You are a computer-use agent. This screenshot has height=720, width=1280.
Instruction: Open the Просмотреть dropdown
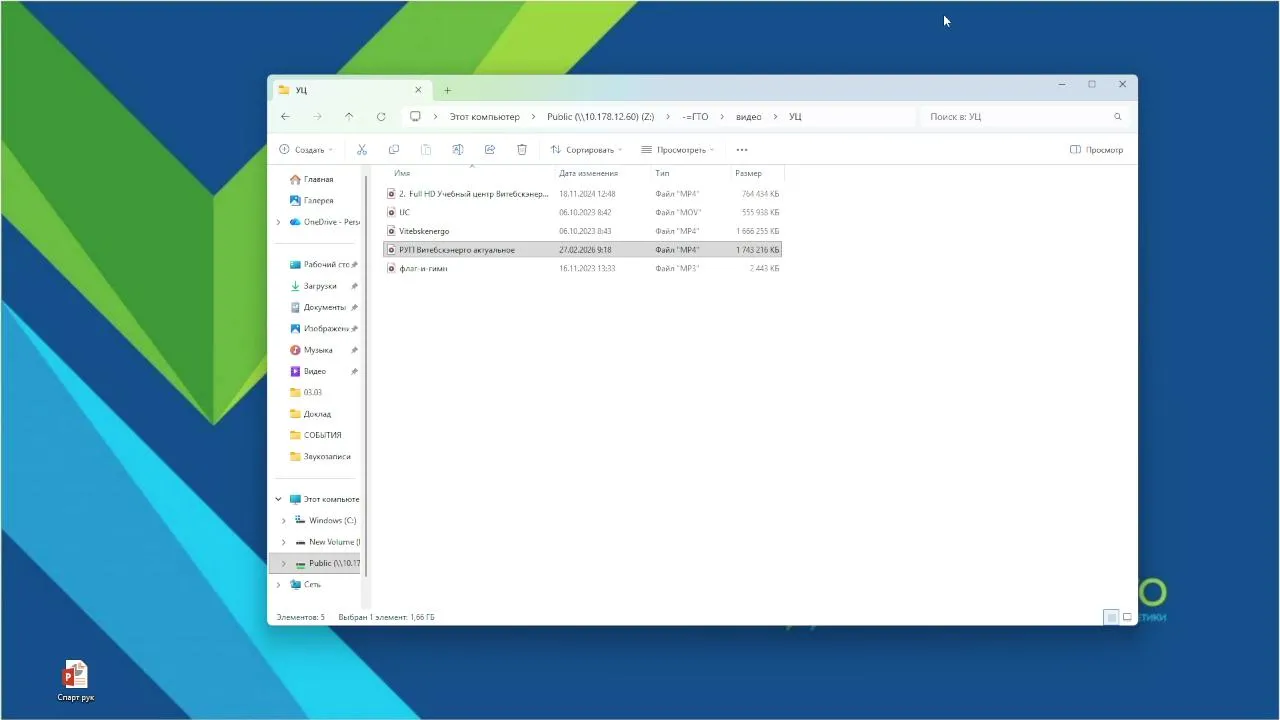[x=678, y=150]
